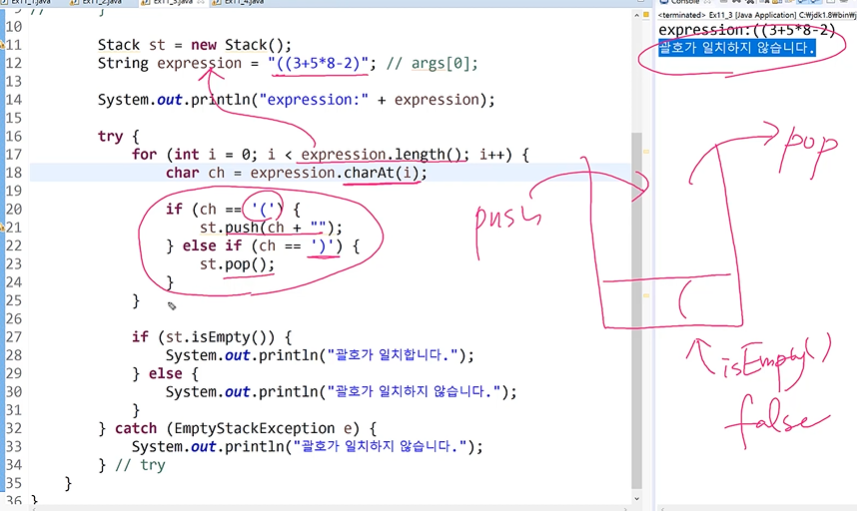
Task: Click 'st.push(ch + "");' on line 21
Action: pos(271,227)
